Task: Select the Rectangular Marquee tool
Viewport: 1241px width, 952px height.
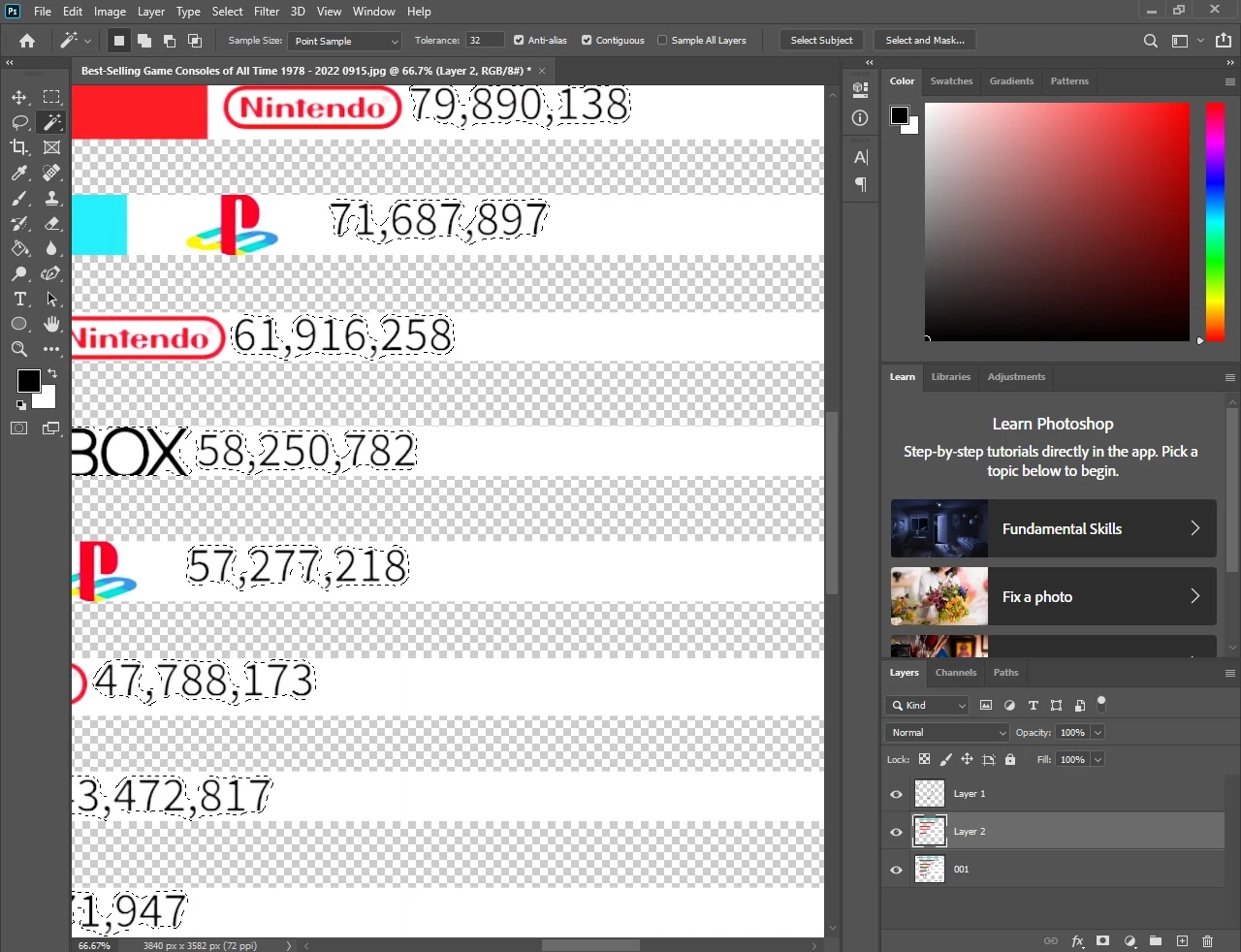Action: (x=51, y=97)
